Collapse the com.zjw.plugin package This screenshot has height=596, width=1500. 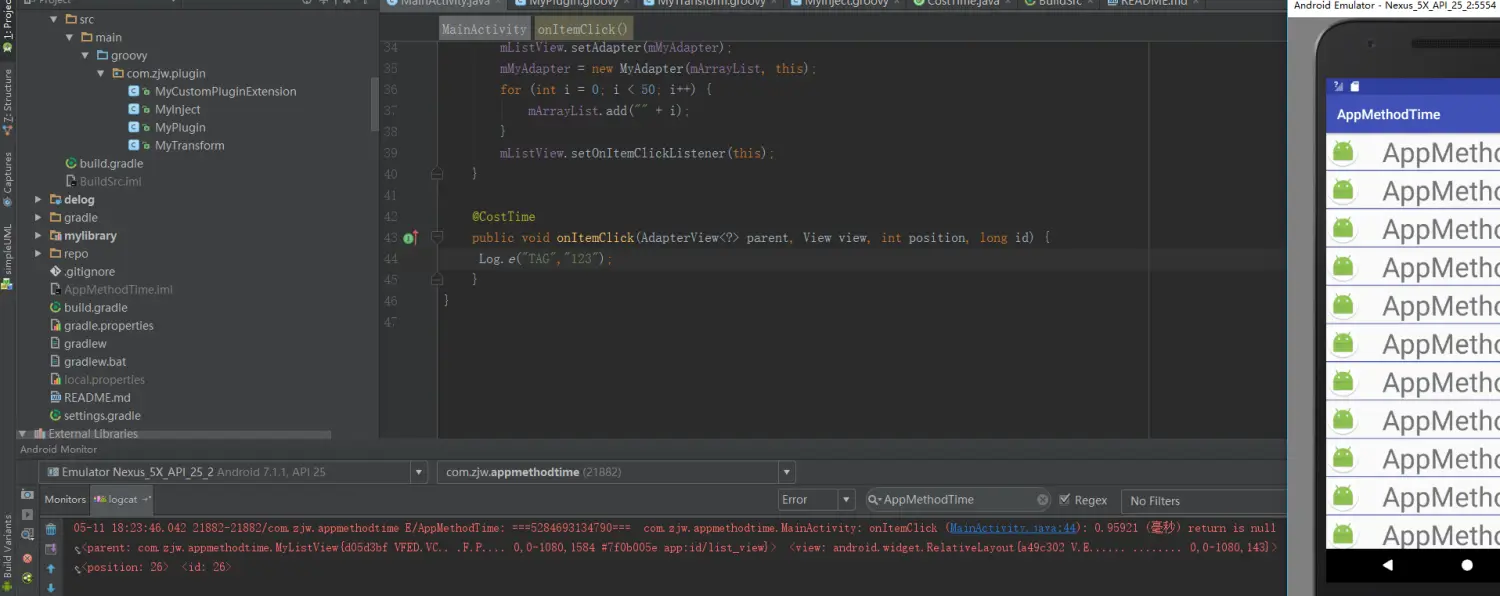click(x=101, y=73)
